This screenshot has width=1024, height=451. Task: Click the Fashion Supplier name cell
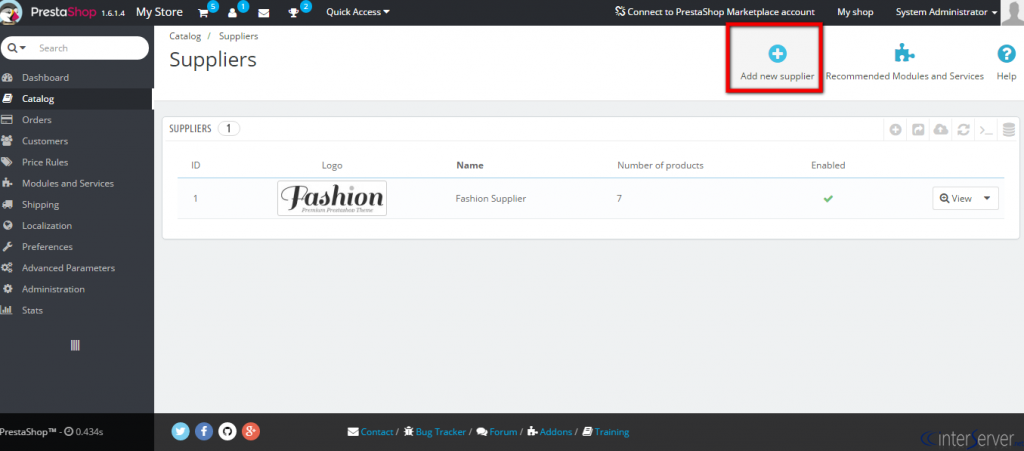click(x=490, y=198)
